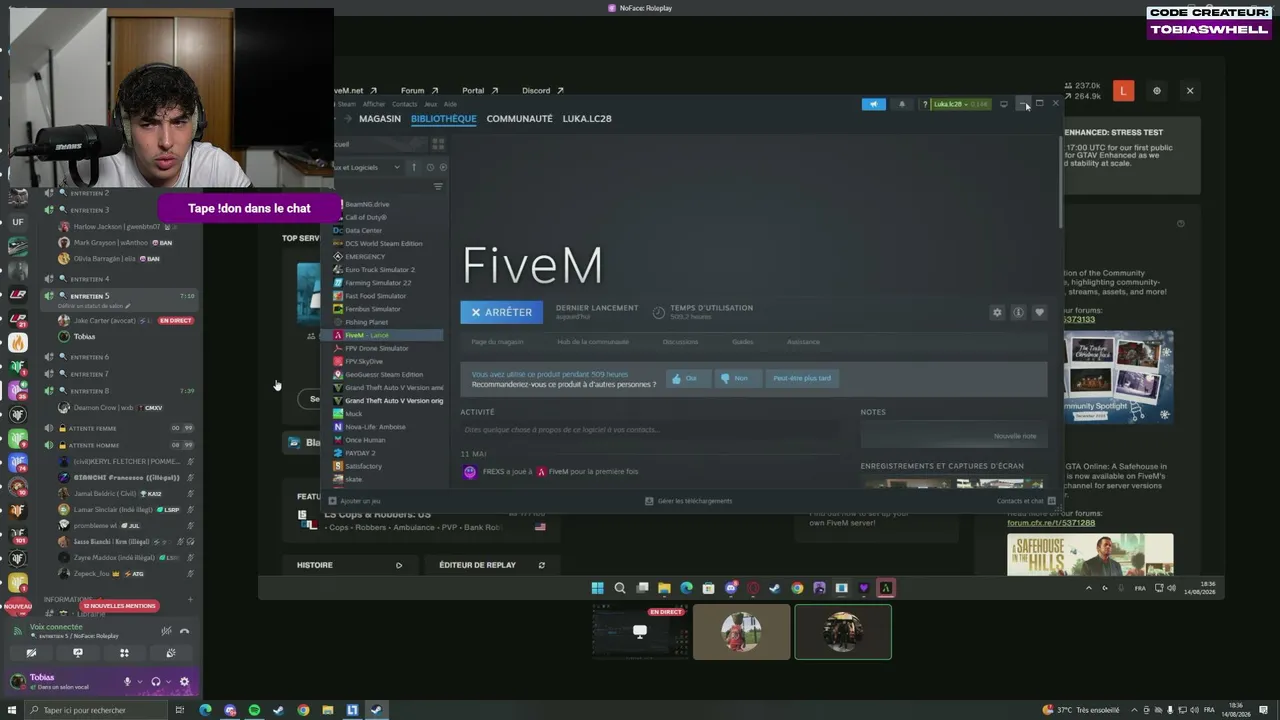1280x720 pixels.
Task: Open the Jeux menu in Steam
Action: coord(430,104)
